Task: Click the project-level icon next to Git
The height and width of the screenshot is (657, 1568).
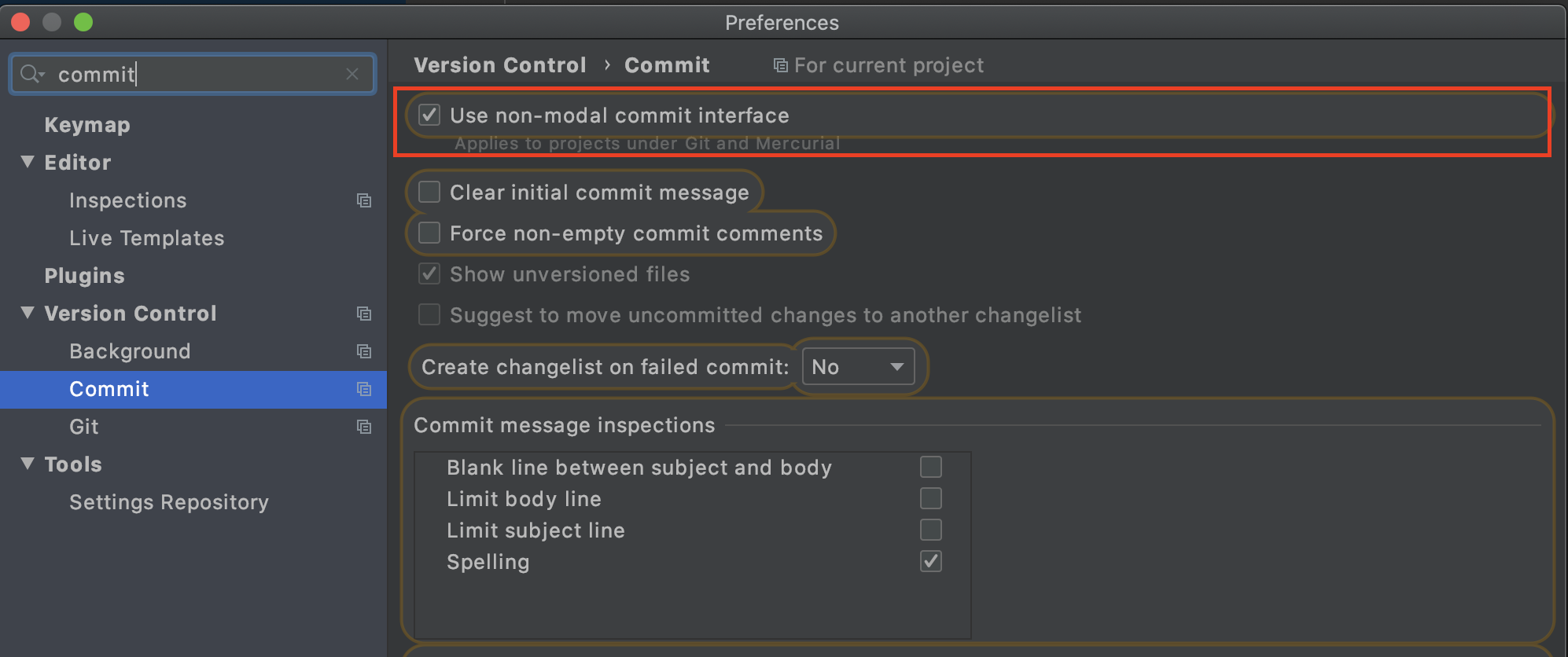Action: [x=363, y=427]
